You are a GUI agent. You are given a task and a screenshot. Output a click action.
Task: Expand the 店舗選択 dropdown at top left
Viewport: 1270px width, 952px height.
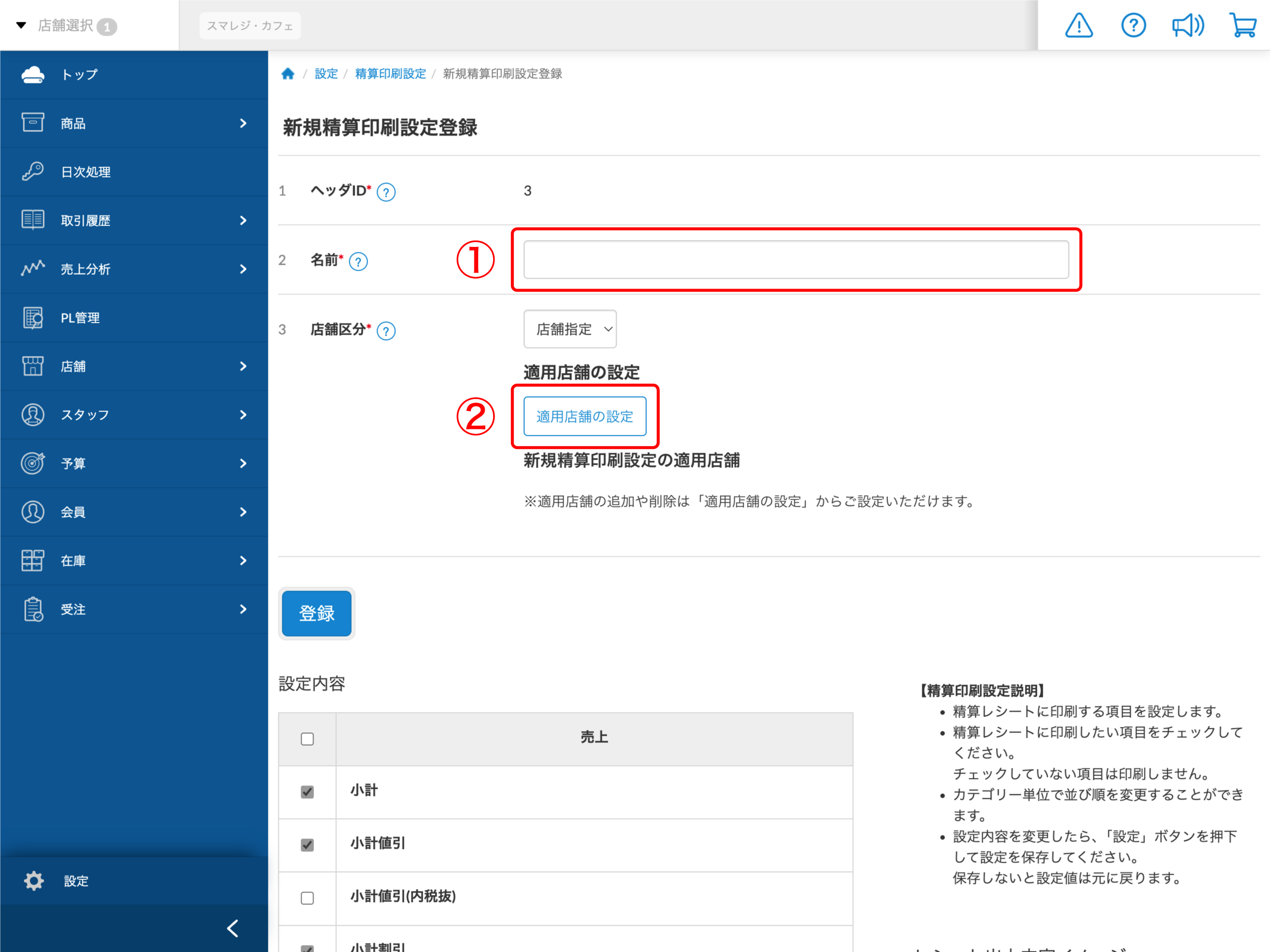click(66, 26)
